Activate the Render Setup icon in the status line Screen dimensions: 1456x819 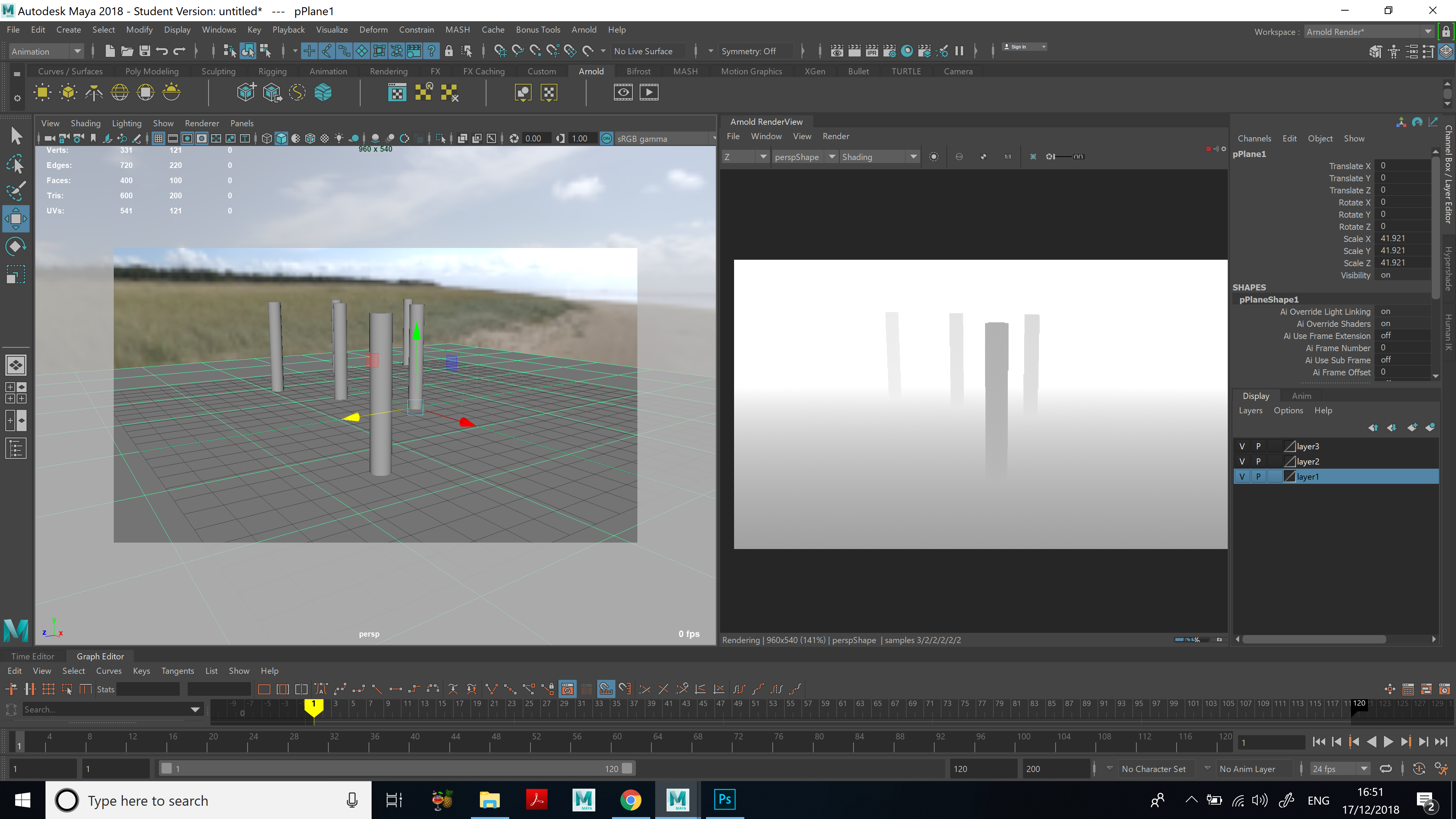[925, 51]
